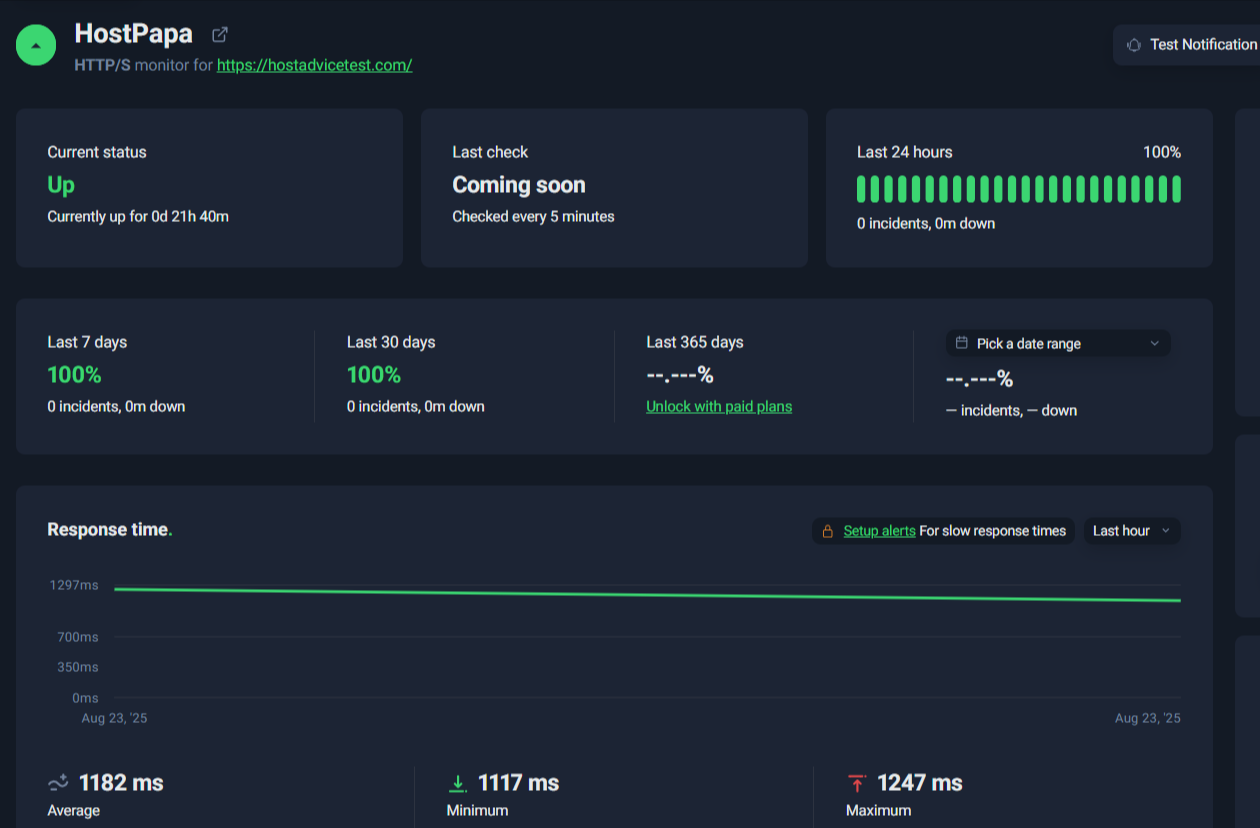Screen dimensions: 1260x828
Task: Click '0 incidents, 0m down' under Last 24 hours
Action: pyautogui.click(x=926, y=223)
